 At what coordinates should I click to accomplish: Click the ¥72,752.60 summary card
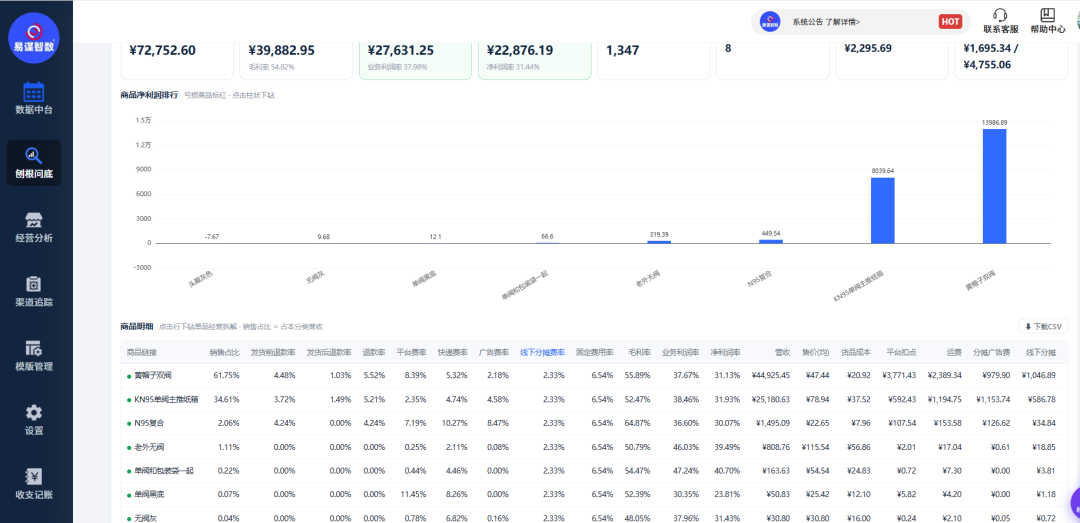(x=178, y=59)
